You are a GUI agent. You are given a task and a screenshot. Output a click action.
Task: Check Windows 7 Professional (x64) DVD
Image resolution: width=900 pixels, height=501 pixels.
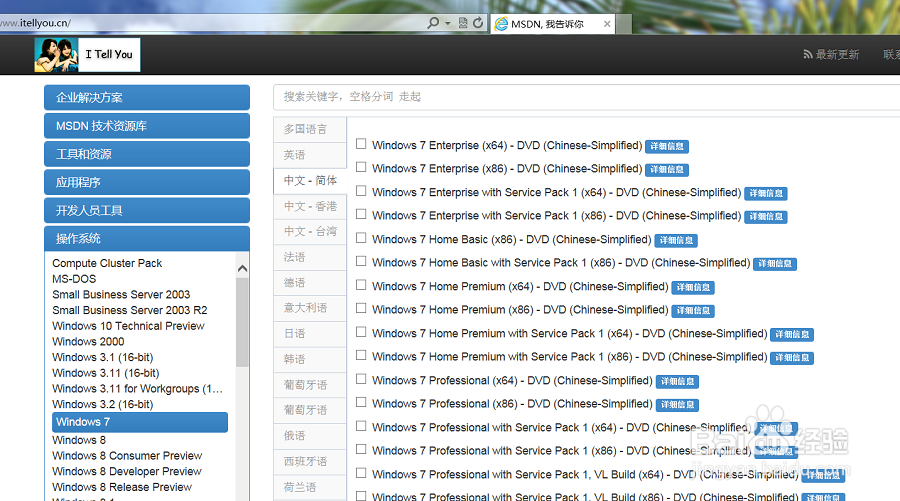pos(361,379)
